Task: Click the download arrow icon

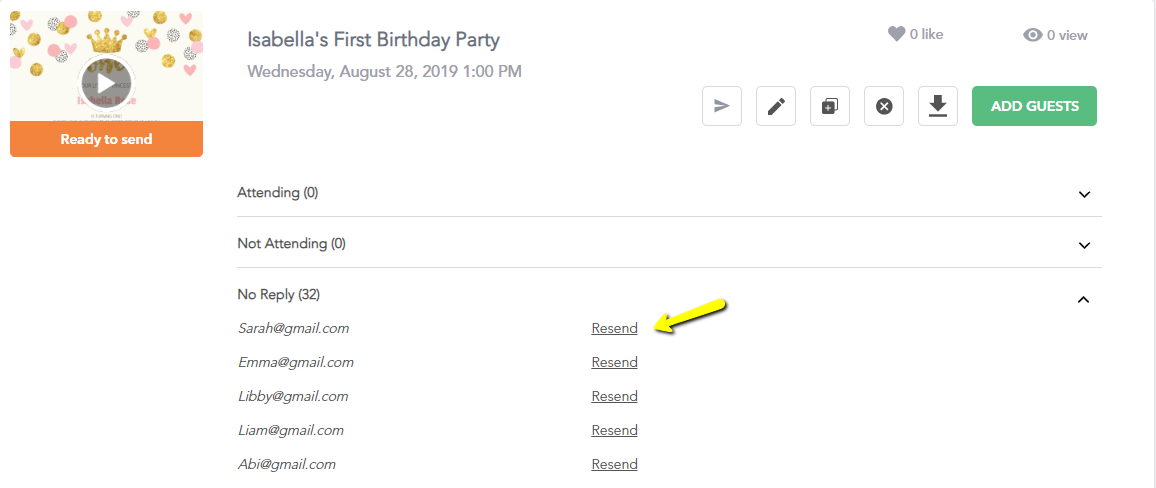Action: [937, 106]
